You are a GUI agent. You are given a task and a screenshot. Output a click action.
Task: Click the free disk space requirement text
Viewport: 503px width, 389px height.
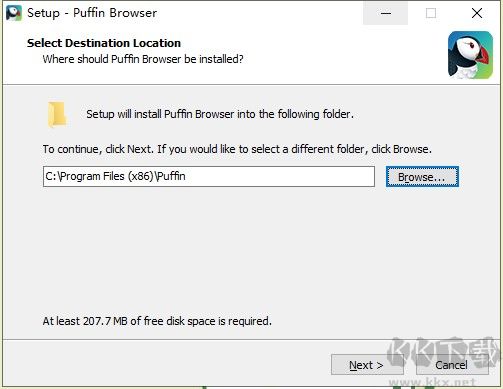pyautogui.click(x=157, y=321)
